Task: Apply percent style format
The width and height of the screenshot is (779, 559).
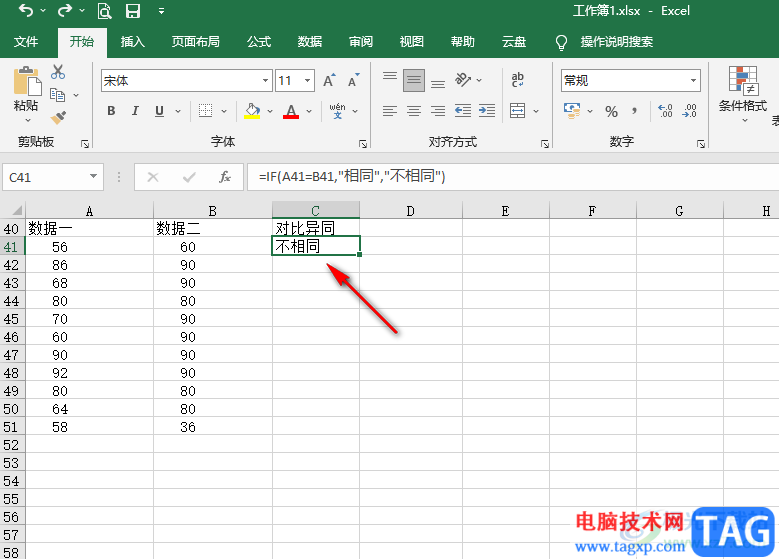Action: click(612, 111)
